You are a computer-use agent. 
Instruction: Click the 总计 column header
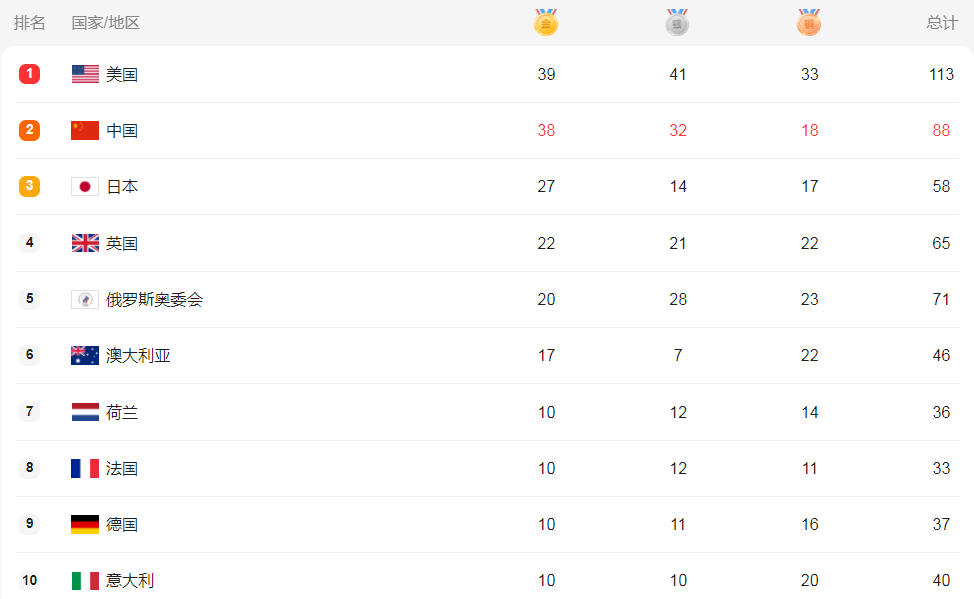(x=941, y=23)
